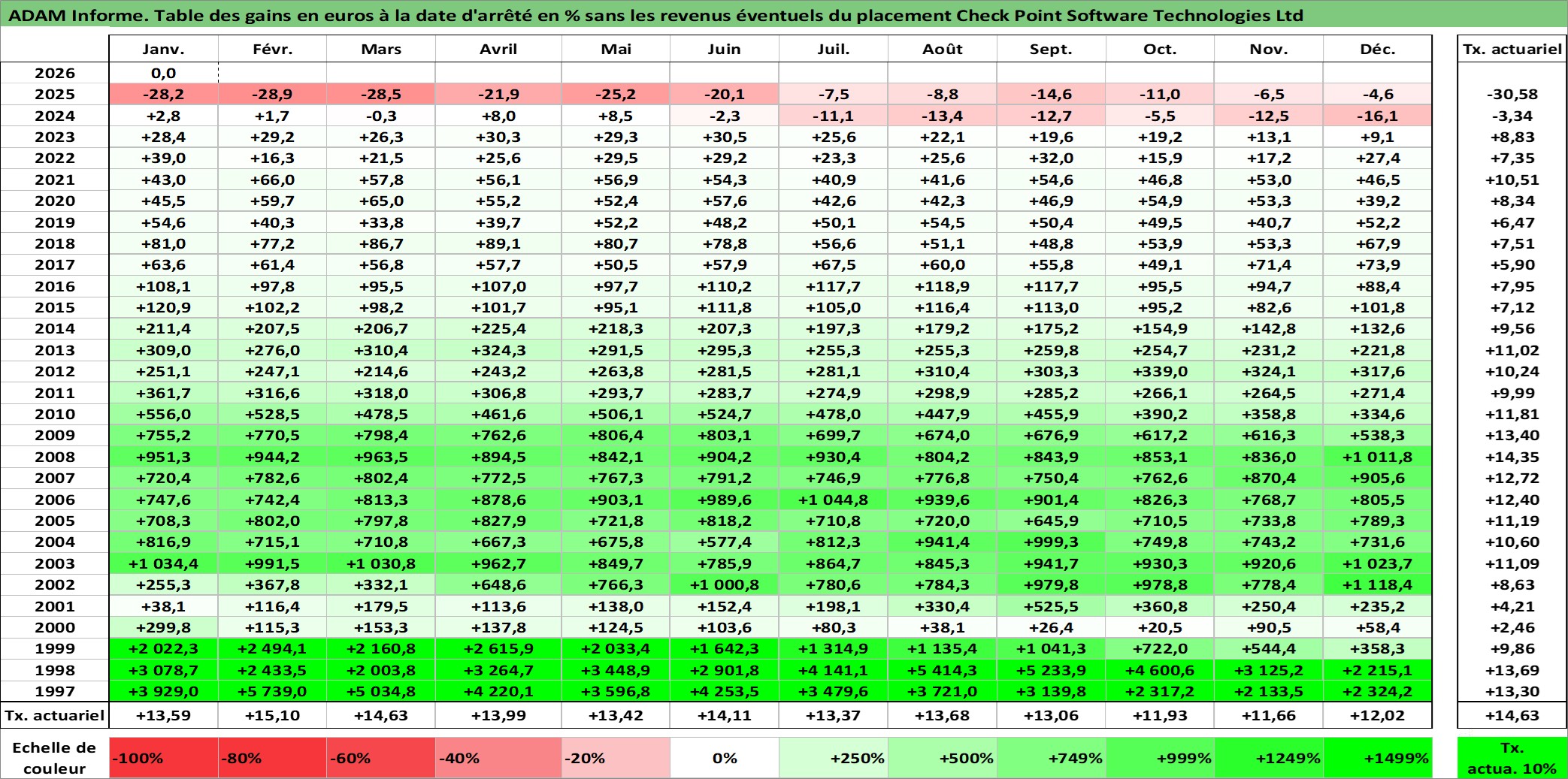The width and height of the screenshot is (1568, 779).
Task: Select the 'Déc.' column header
Action: point(1378,49)
